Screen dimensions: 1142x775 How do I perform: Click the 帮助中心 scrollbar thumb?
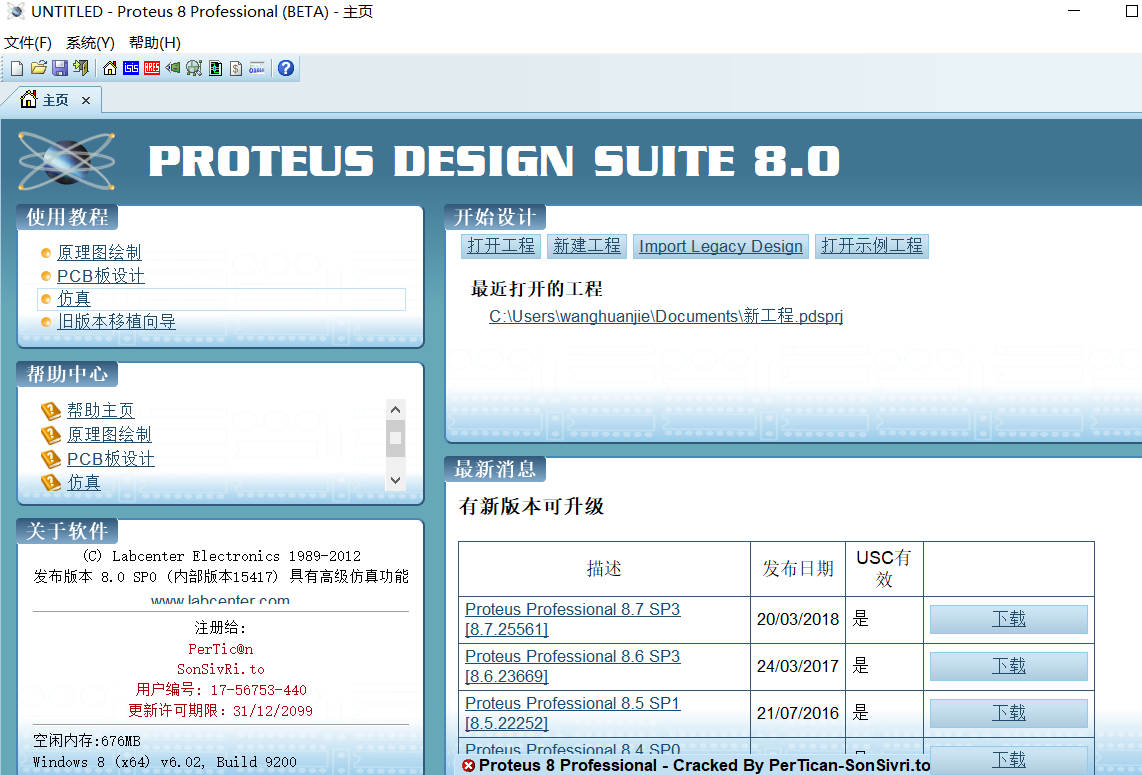(x=395, y=438)
